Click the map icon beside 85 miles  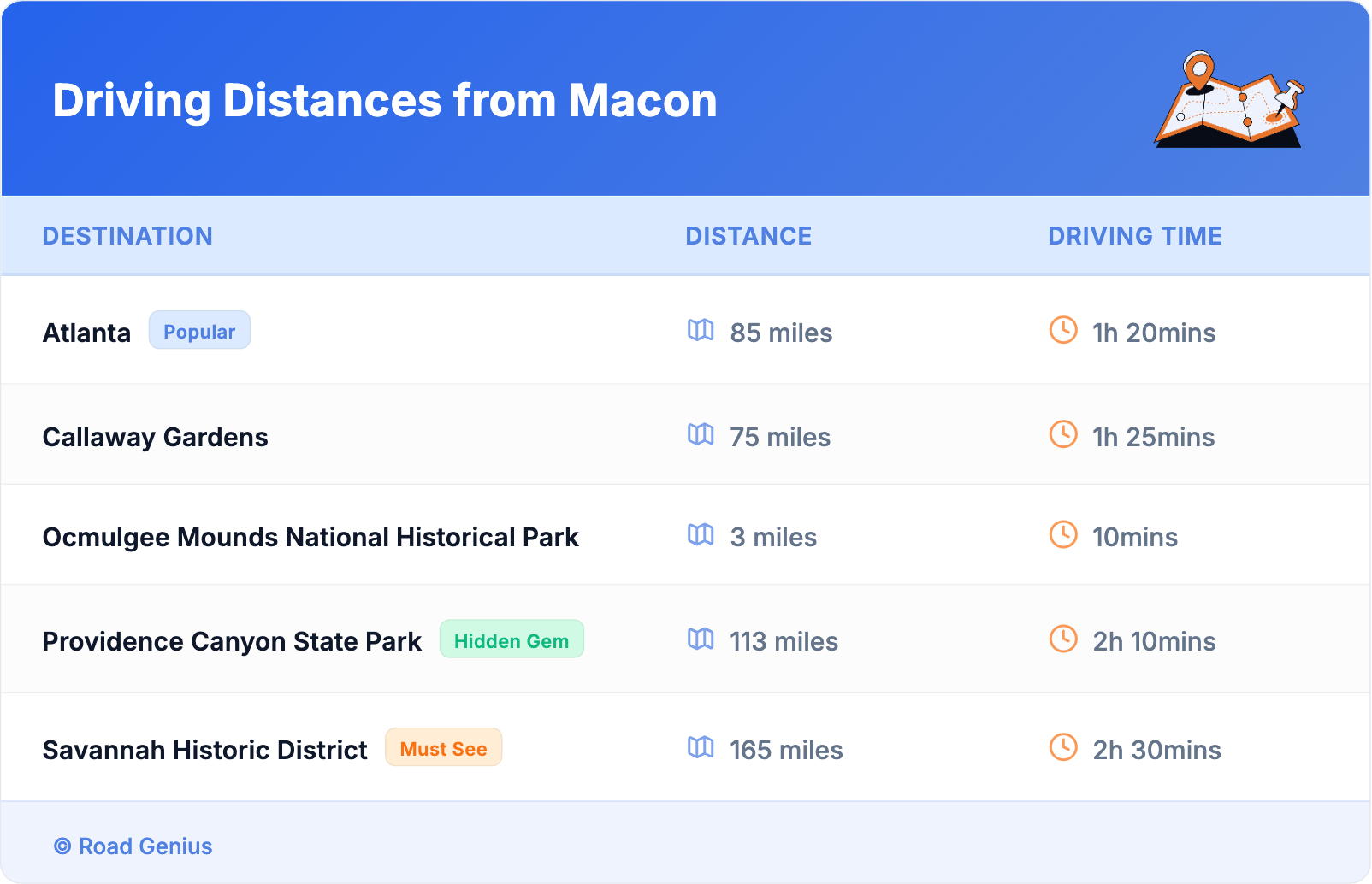701,330
